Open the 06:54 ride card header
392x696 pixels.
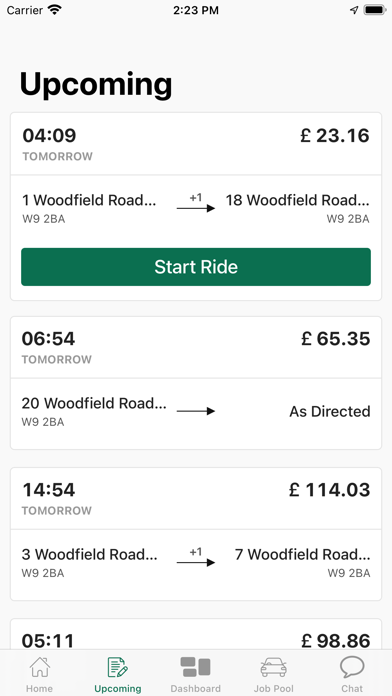[196, 347]
